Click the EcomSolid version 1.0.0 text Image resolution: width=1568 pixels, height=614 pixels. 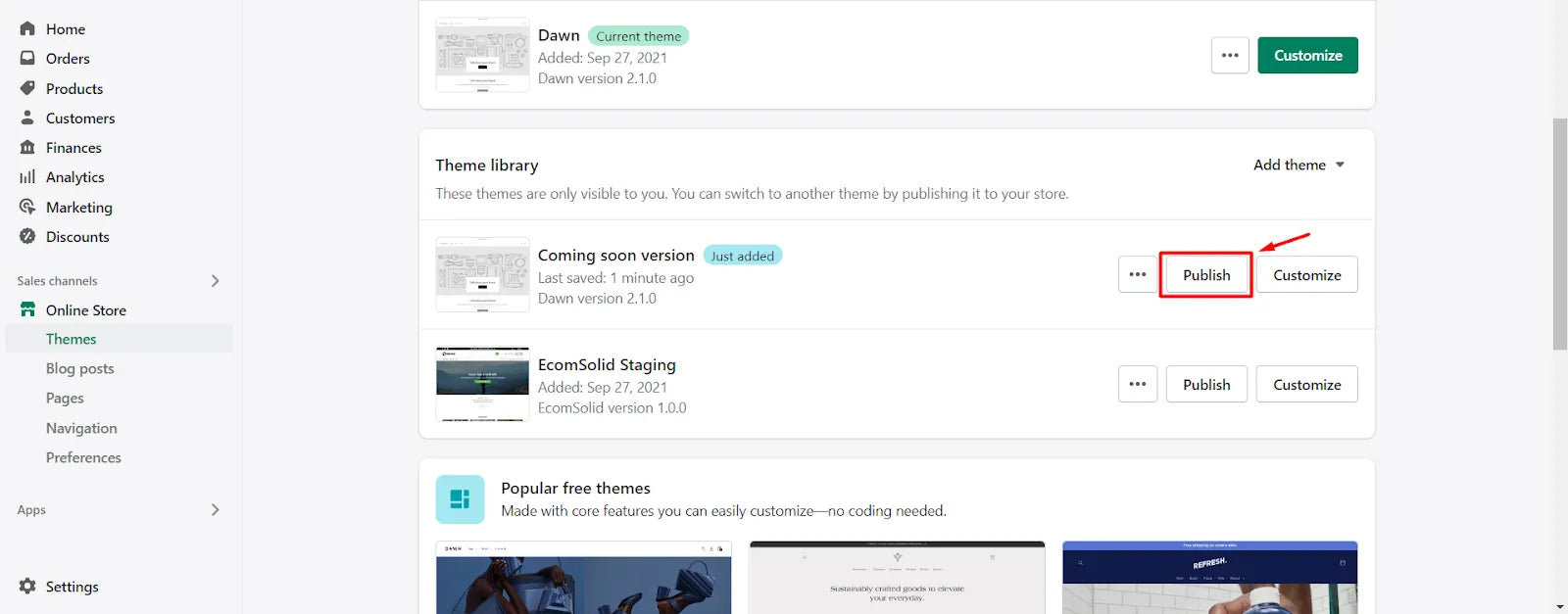tap(612, 407)
